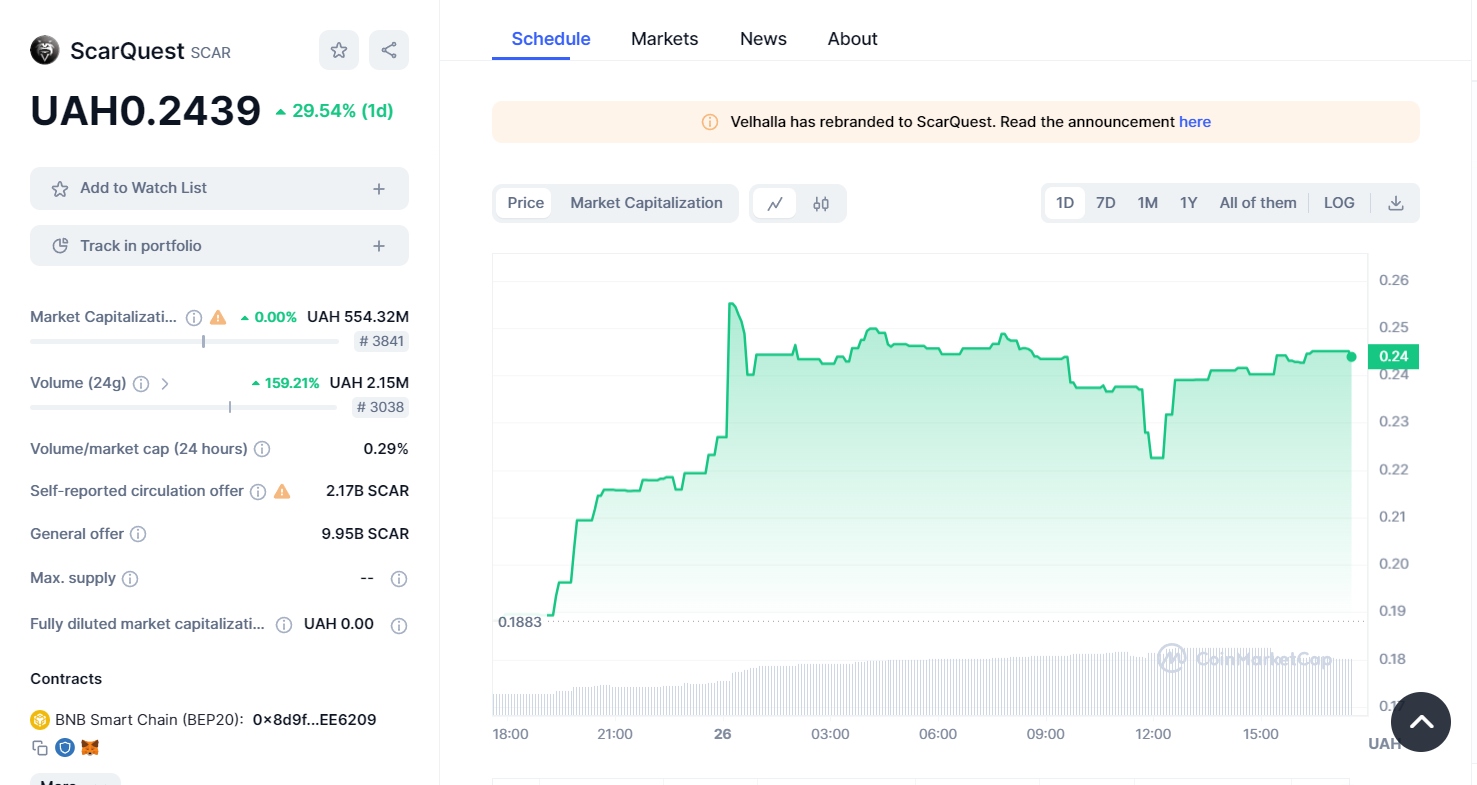Select 7D time range

coord(1105,203)
